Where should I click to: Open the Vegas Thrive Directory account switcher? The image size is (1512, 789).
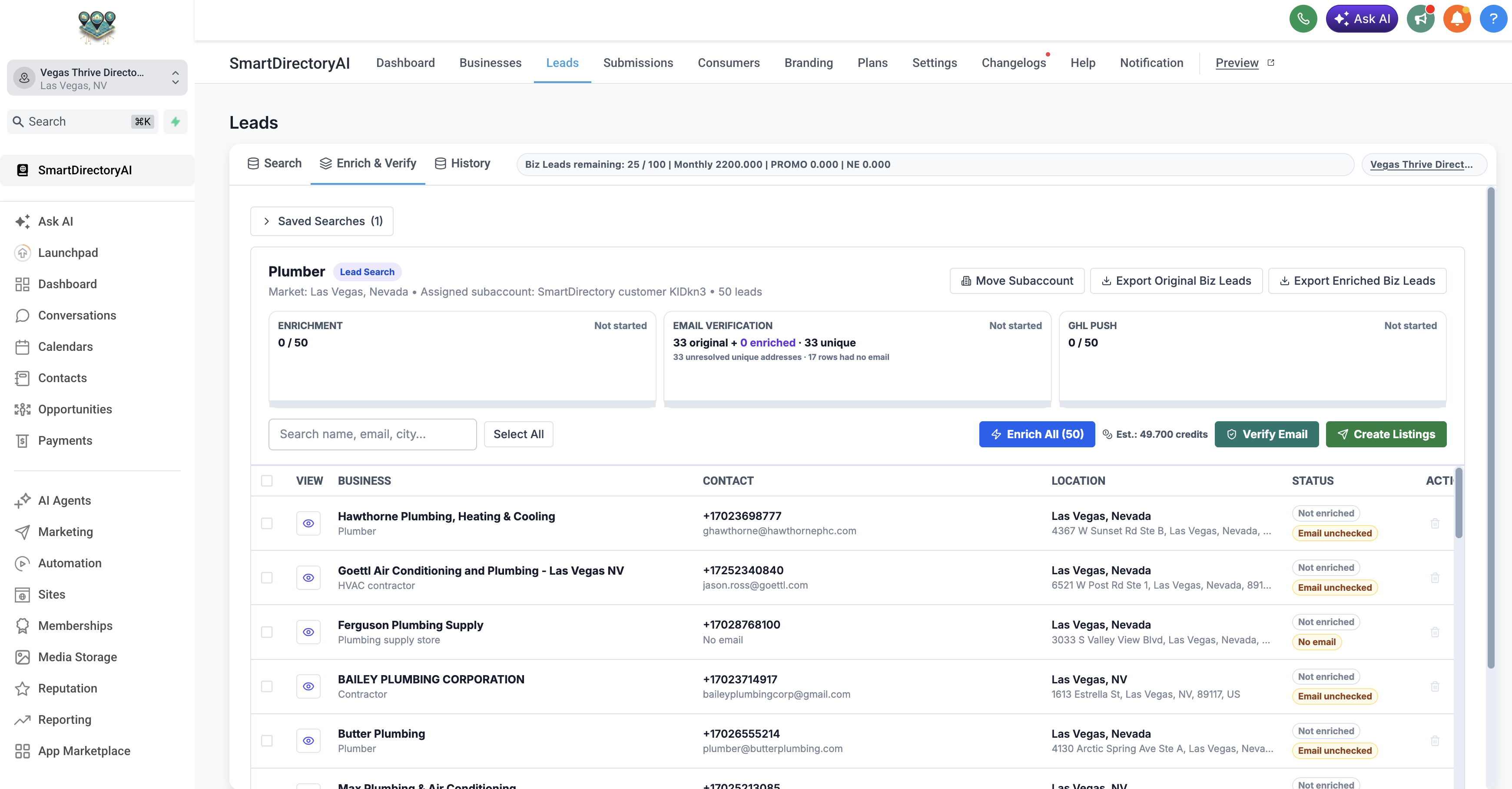pyautogui.click(x=97, y=78)
